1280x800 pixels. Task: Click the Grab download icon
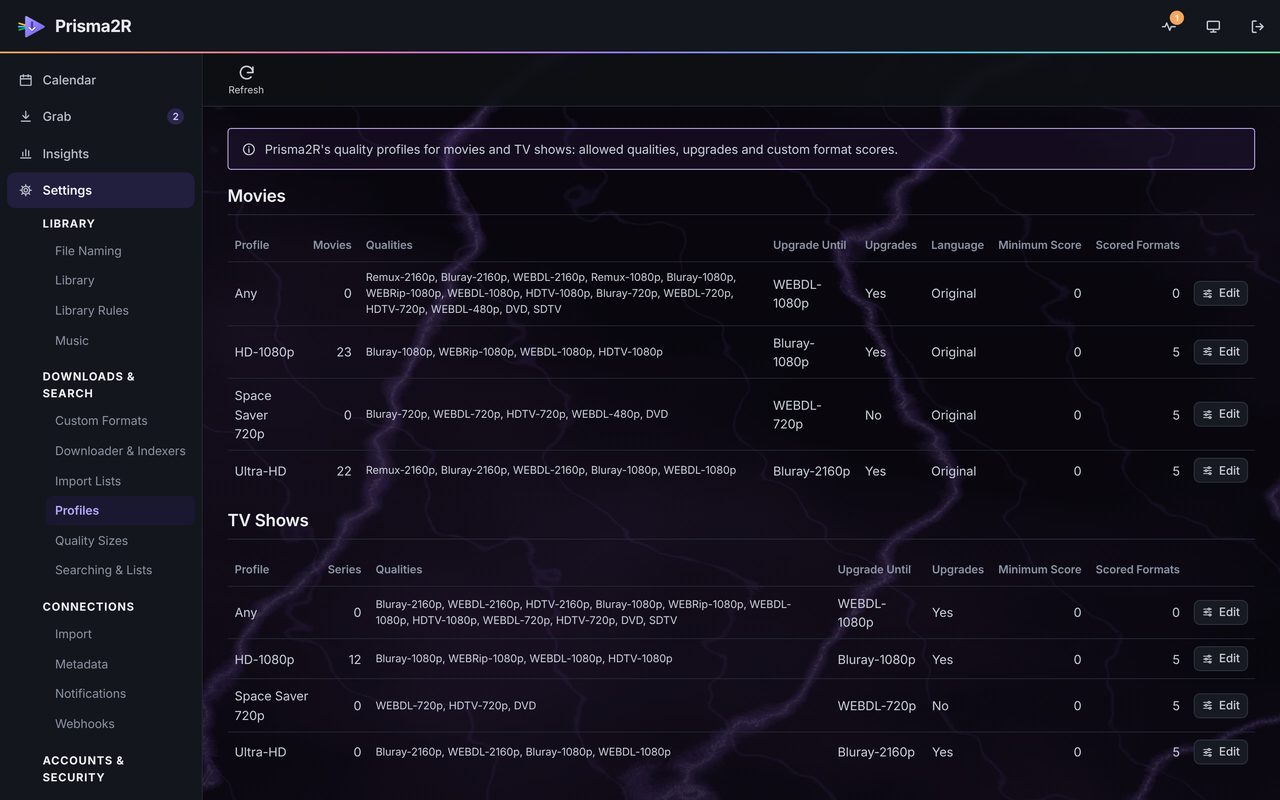pyautogui.click(x=26, y=117)
